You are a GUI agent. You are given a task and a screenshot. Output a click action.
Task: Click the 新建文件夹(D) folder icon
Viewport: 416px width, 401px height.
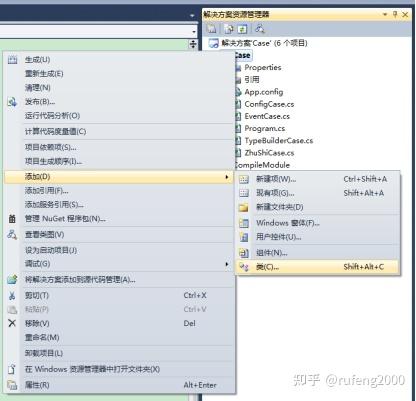coord(244,207)
